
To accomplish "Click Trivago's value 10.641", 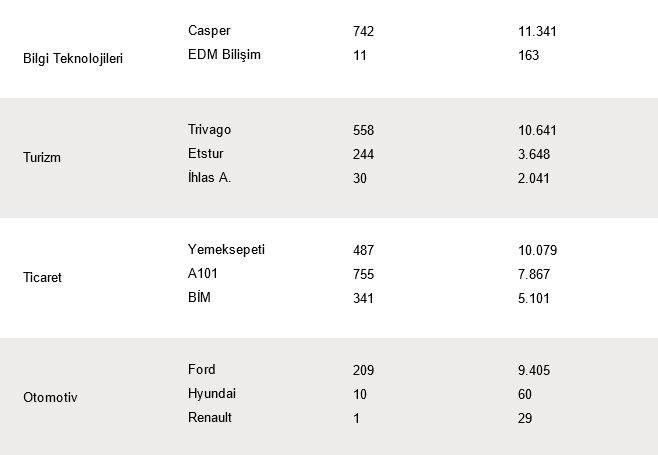I will (x=537, y=131).
